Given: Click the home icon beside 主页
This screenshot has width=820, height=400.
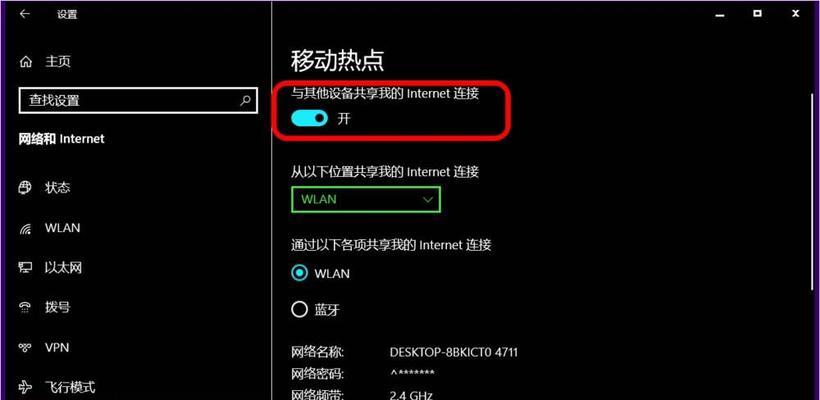Looking at the screenshot, I should [26, 62].
